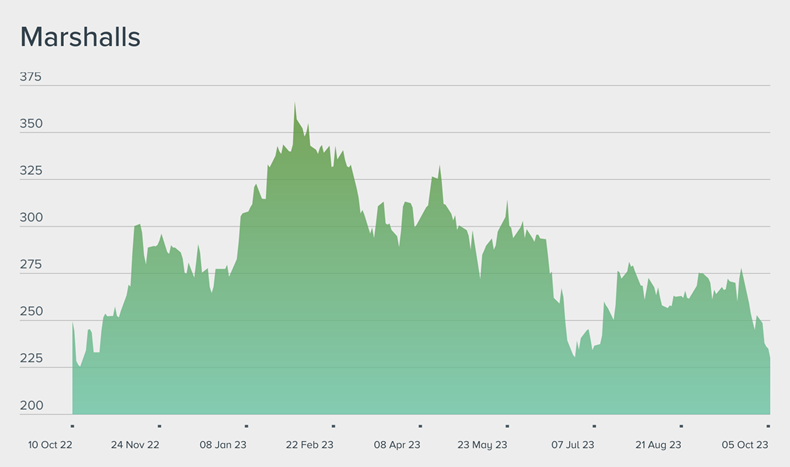
Task: Click the 375 y-axis value label
Action: coord(31,77)
